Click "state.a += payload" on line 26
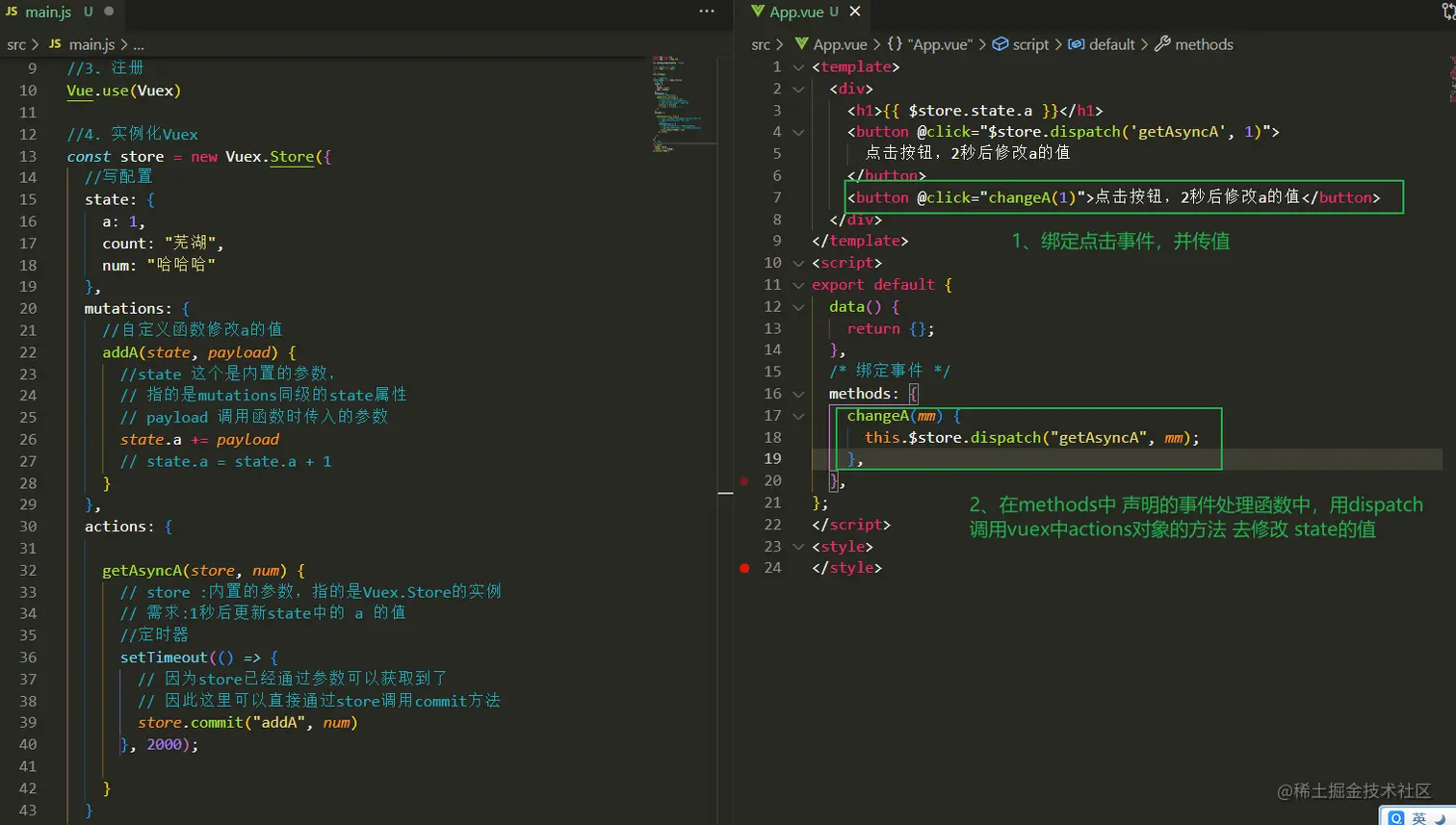This screenshot has width=1456, height=825. pyautogui.click(x=199, y=439)
